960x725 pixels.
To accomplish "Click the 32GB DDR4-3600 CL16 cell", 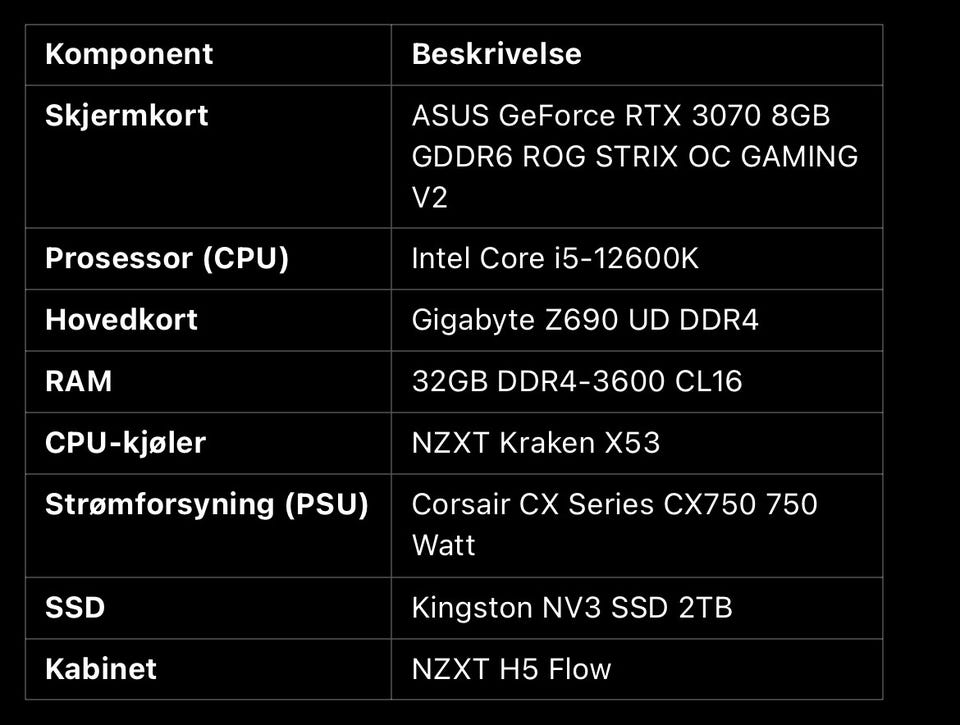I will [577, 381].
